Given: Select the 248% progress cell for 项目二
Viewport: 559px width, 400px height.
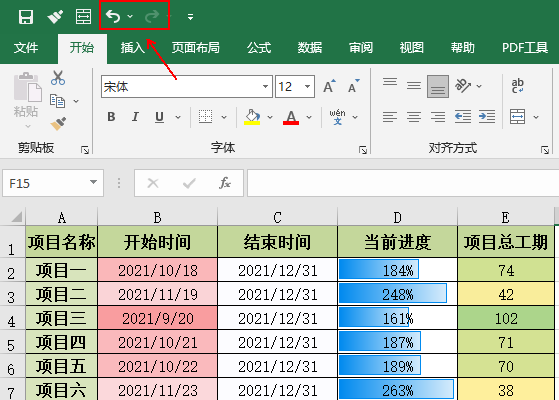Looking at the screenshot, I should 398,294.
